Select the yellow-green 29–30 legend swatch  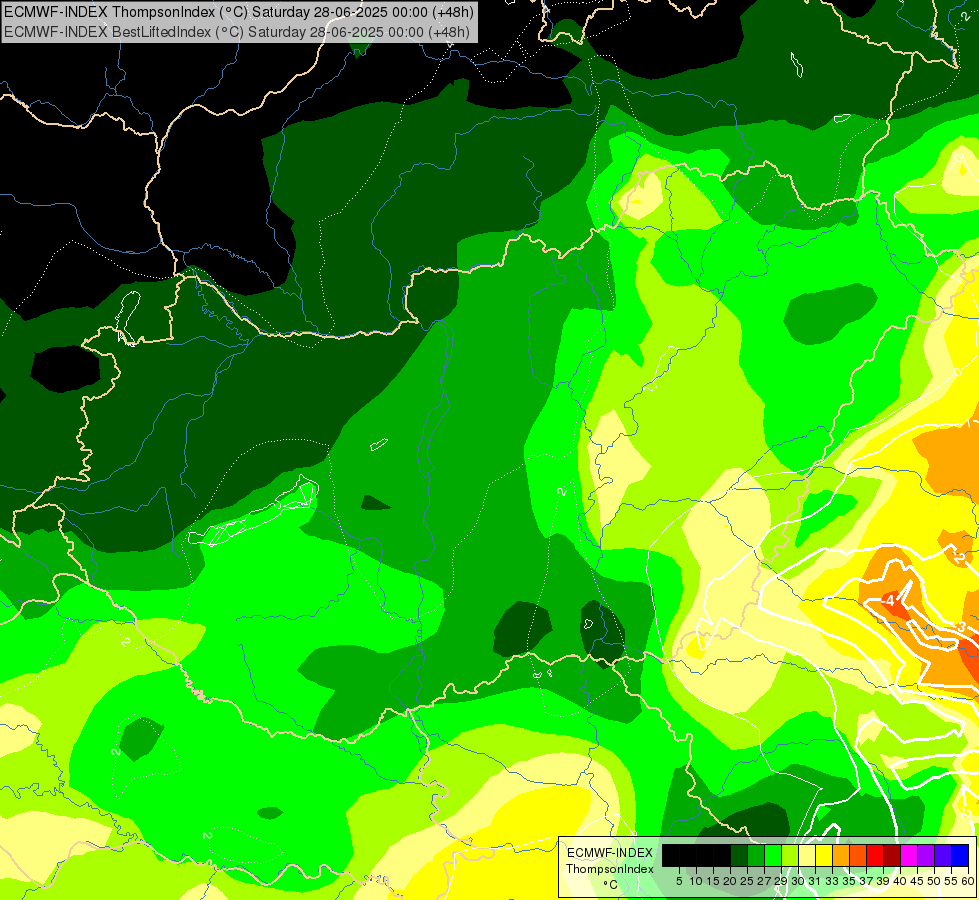pyautogui.click(x=790, y=855)
